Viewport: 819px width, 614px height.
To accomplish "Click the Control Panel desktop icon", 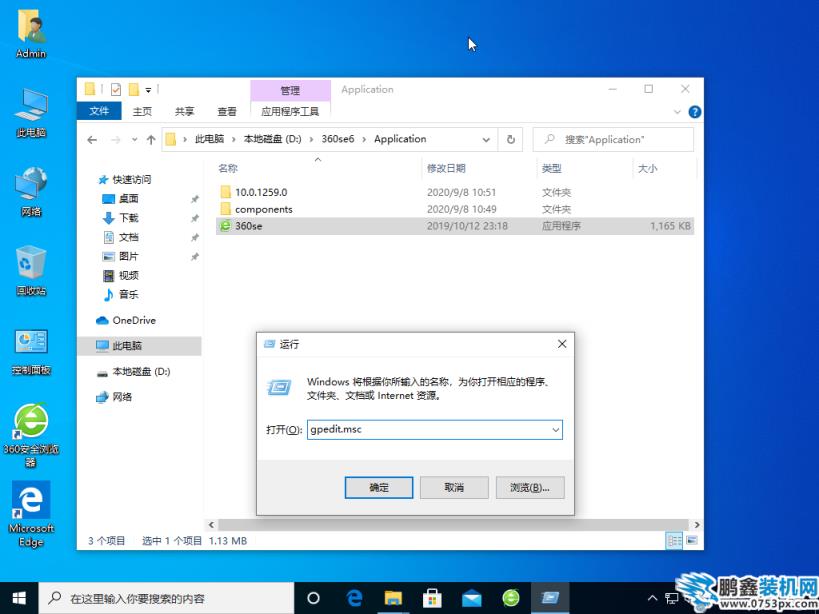I will click(31, 343).
